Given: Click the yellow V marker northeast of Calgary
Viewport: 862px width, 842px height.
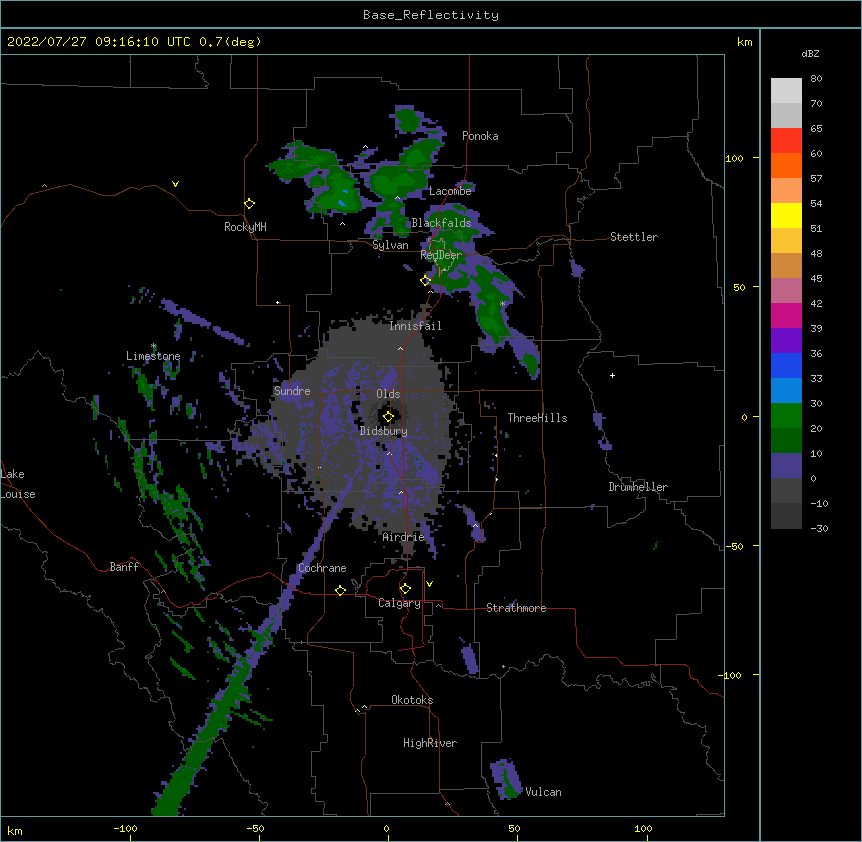Looking at the screenshot, I should tap(429, 584).
